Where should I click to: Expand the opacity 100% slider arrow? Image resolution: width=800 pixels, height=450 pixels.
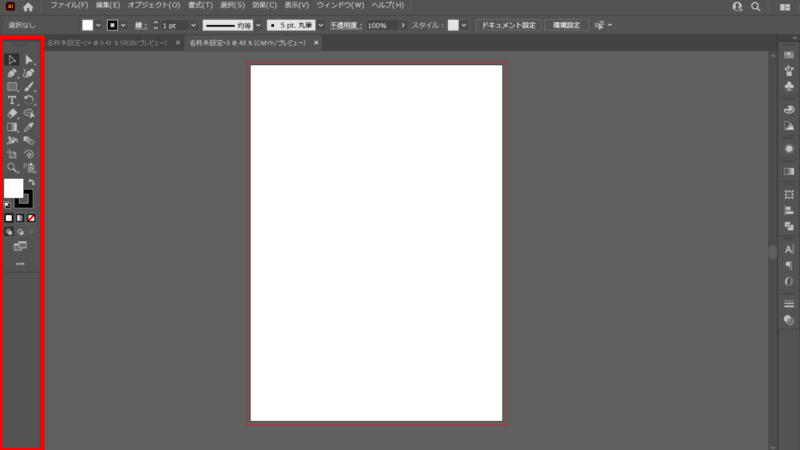coord(403,25)
